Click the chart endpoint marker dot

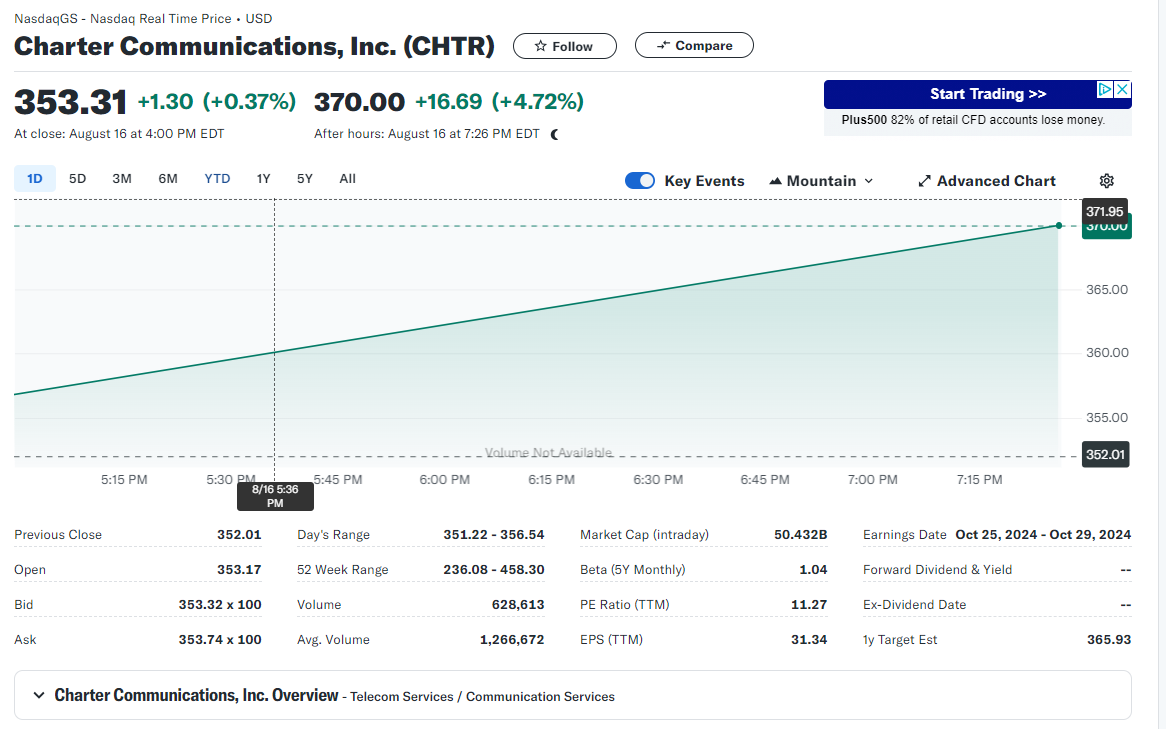point(1059,225)
